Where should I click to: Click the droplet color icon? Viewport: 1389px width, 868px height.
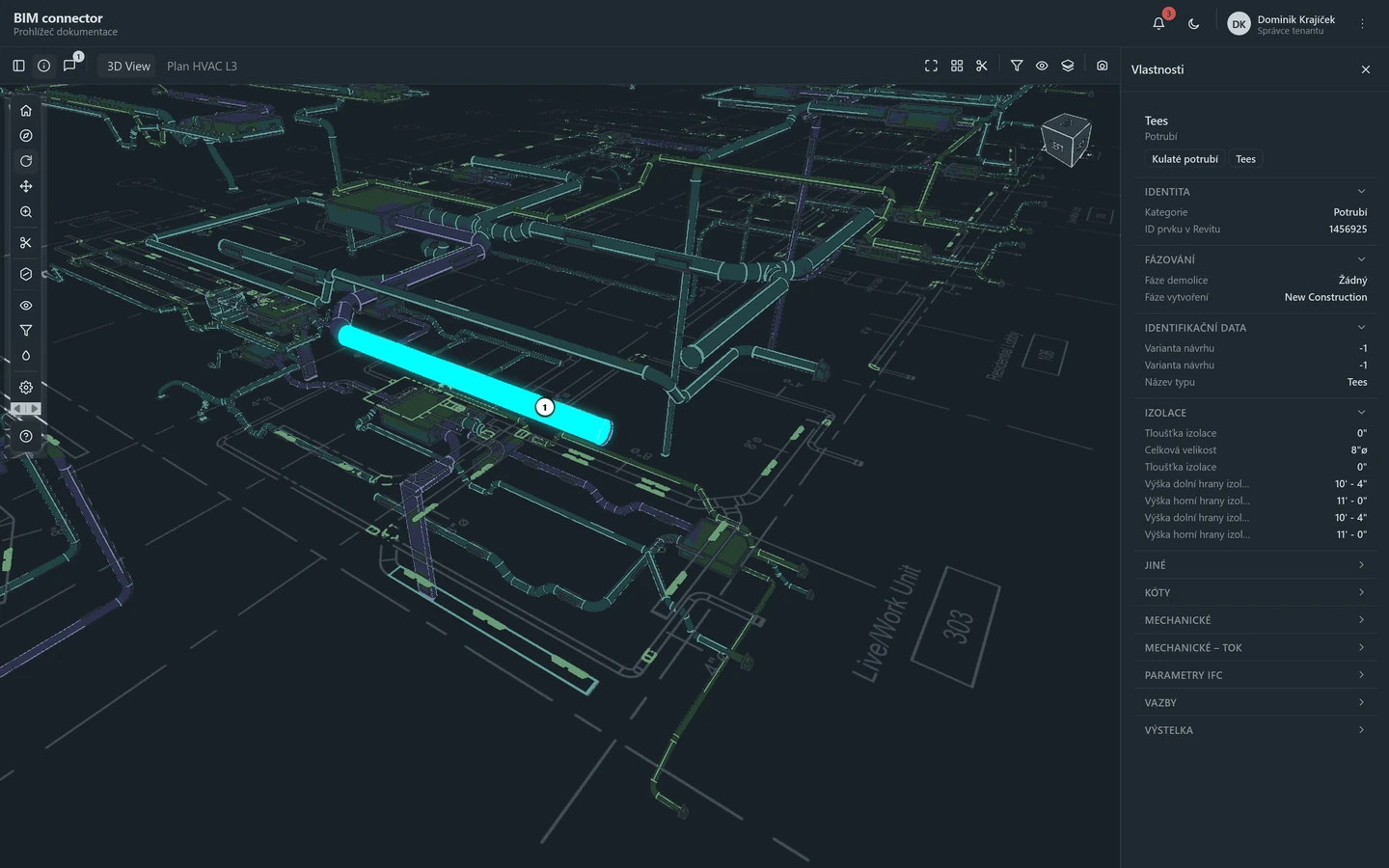26,356
